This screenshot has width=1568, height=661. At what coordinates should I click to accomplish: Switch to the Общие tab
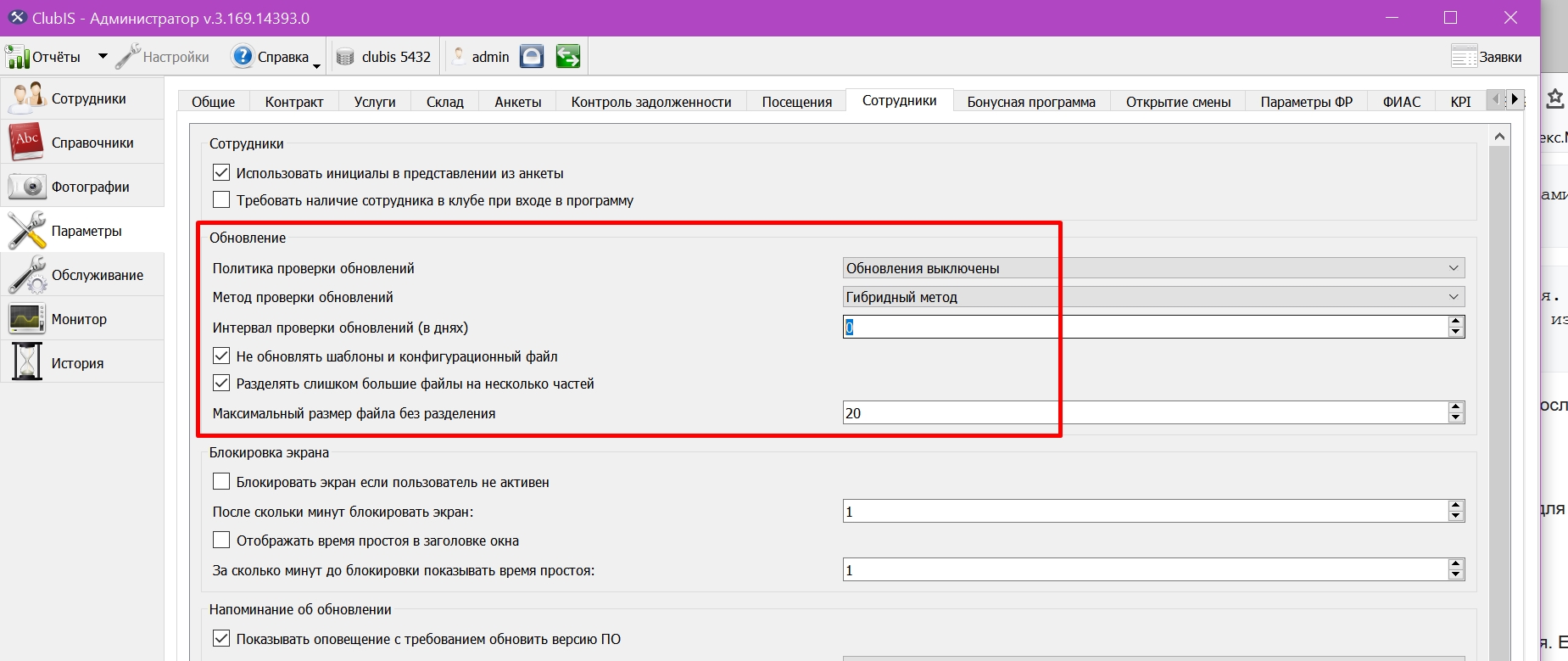(213, 102)
